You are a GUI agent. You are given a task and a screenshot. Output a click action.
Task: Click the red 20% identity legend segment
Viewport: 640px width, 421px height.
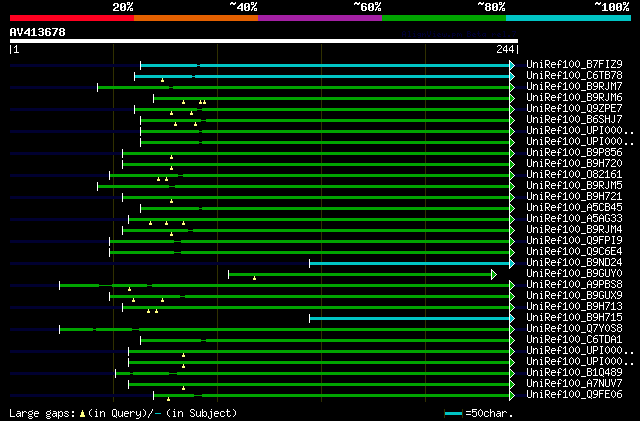[72, 18]
